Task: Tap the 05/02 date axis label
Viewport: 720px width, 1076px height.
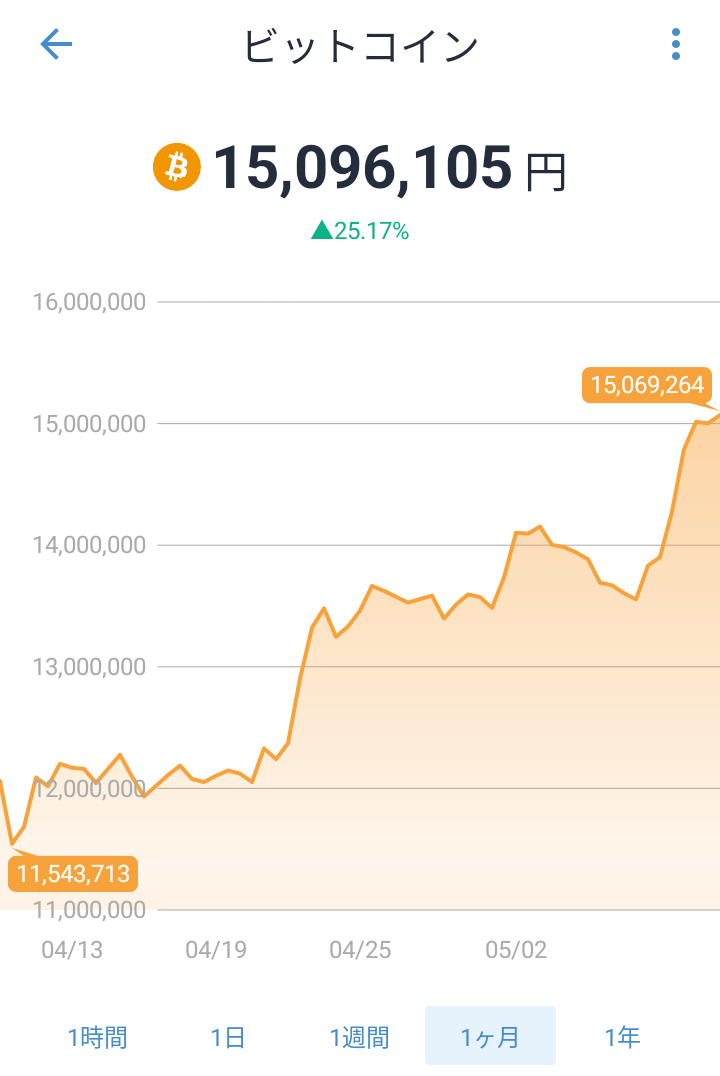Action: coord(516,950)
